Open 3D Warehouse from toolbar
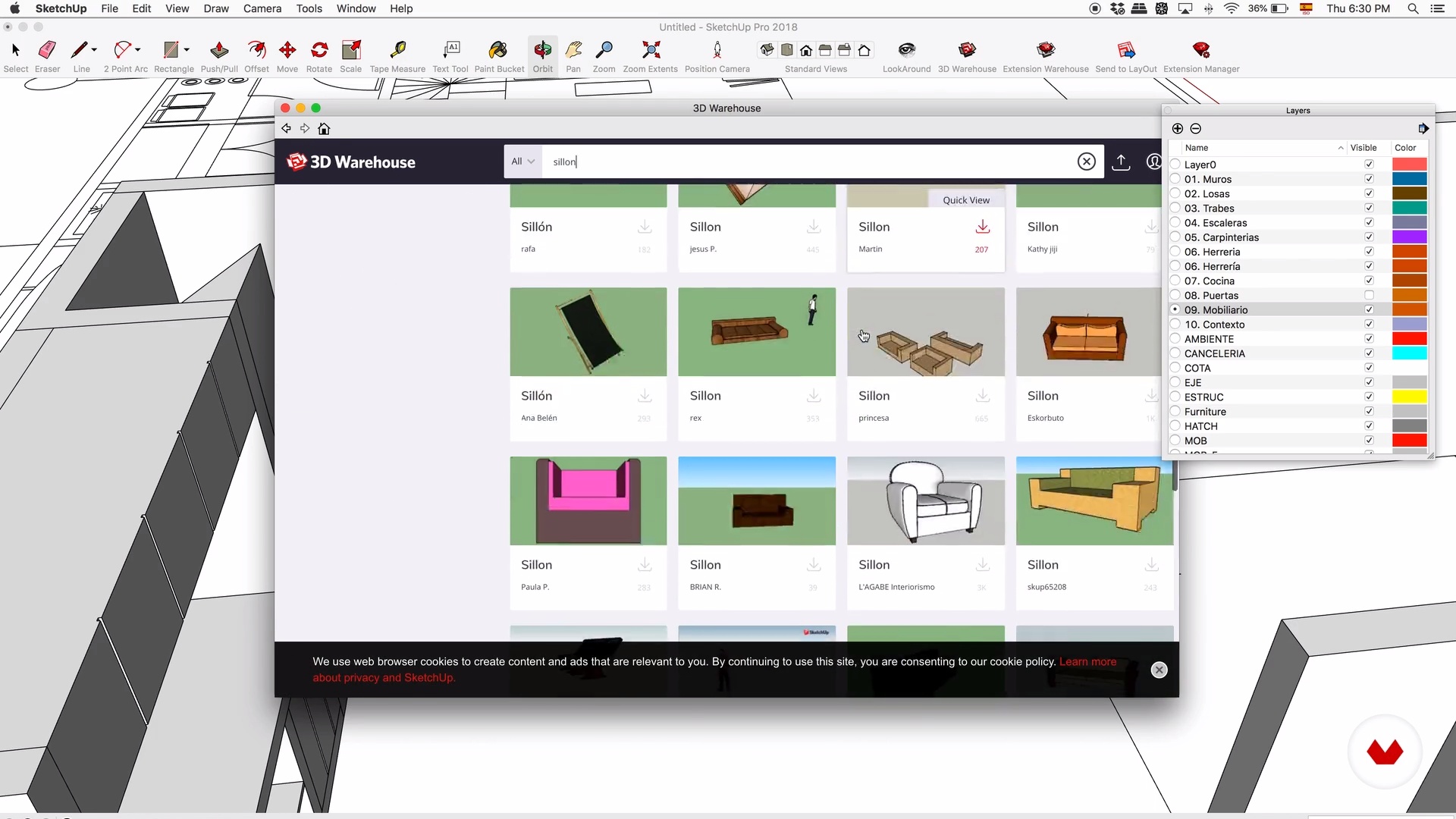This screenshot has height=819, width=1456. [967, 56]
